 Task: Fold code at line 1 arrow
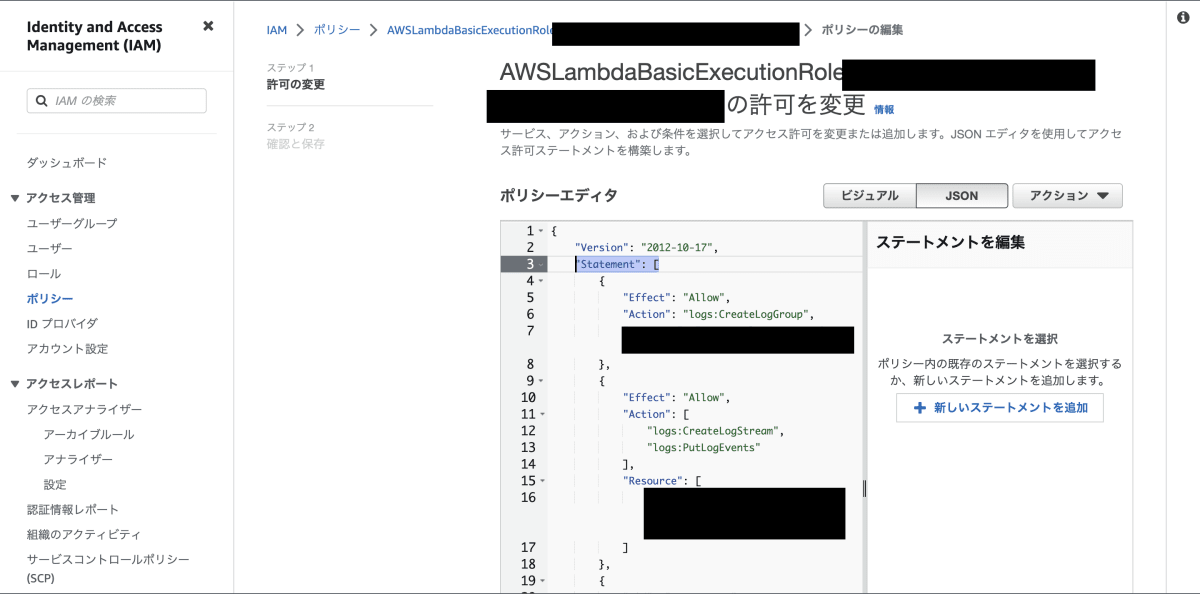[541, 231]
